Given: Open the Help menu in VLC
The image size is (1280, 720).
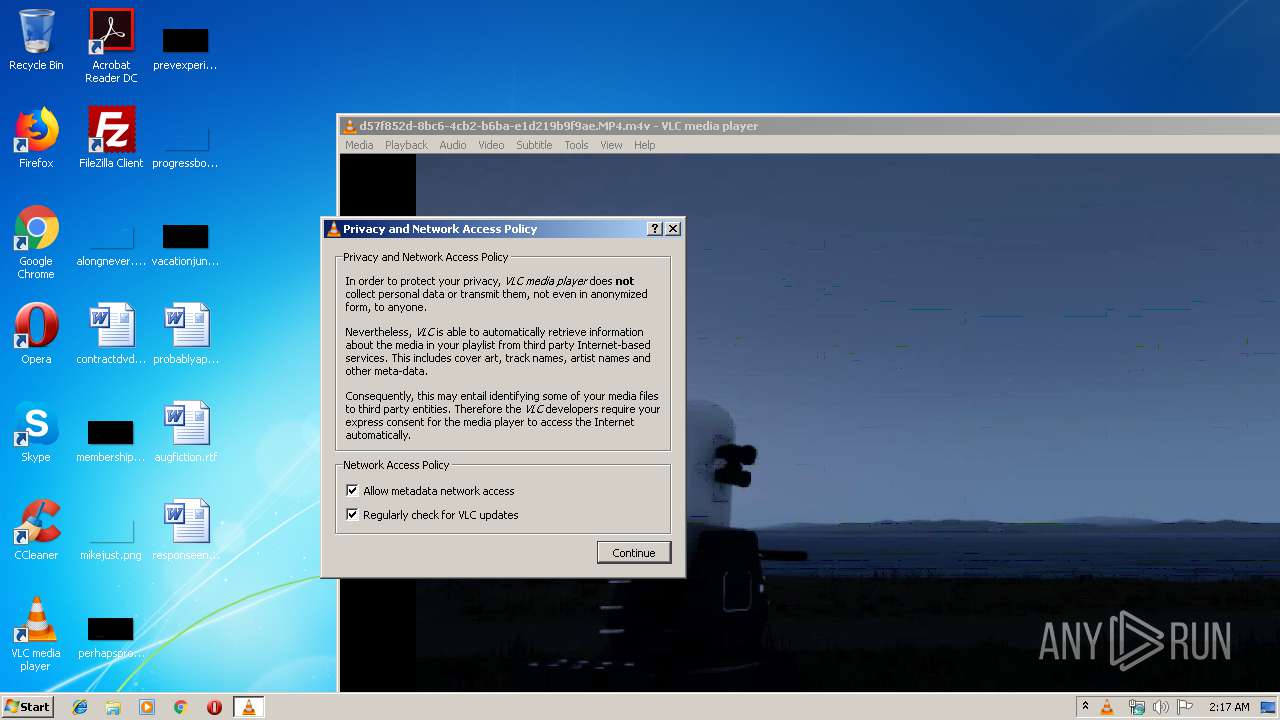Looking at the screenshot, I should click(x=645, y=145).
